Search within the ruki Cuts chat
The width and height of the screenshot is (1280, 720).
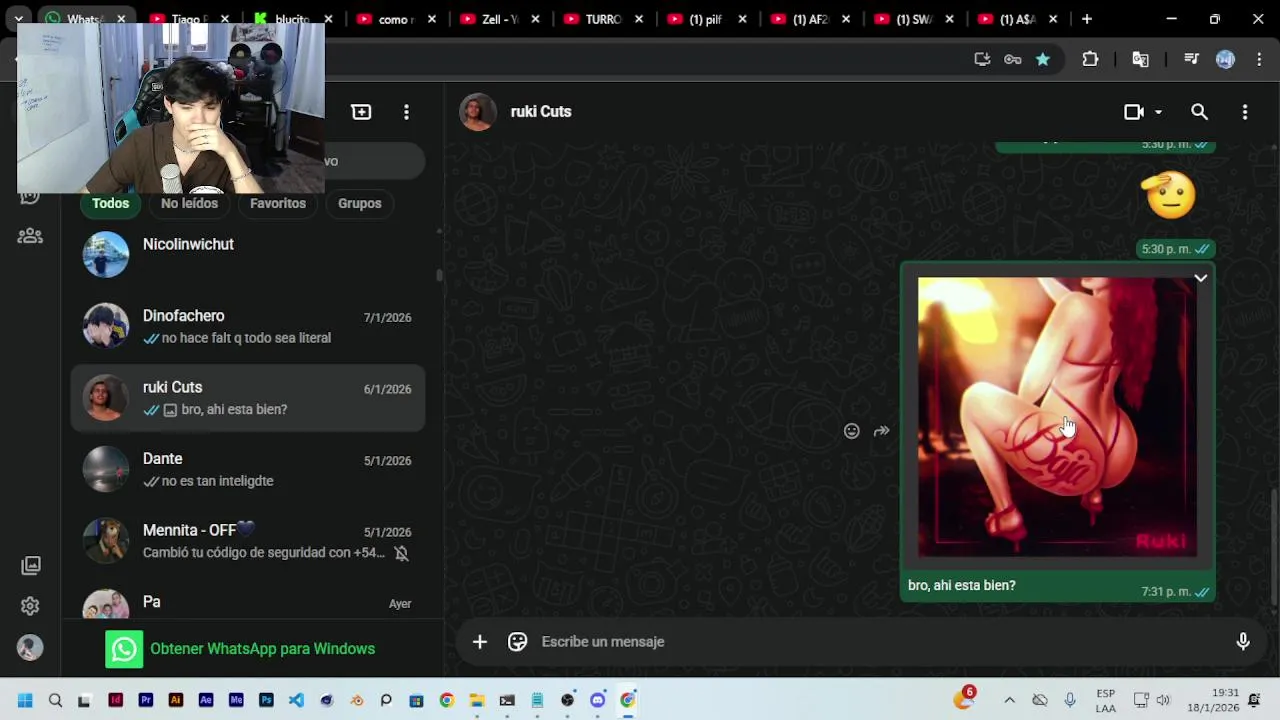coord(1199,112)
